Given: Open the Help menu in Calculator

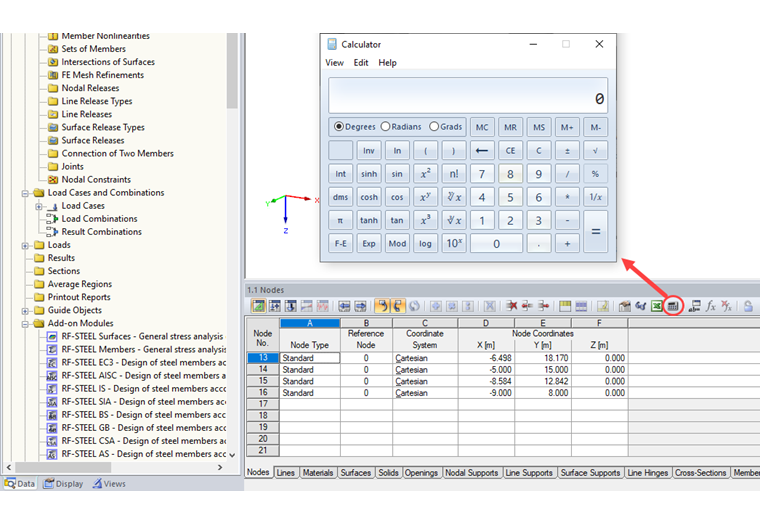Looking at the screenshot, I should point(387,63).
